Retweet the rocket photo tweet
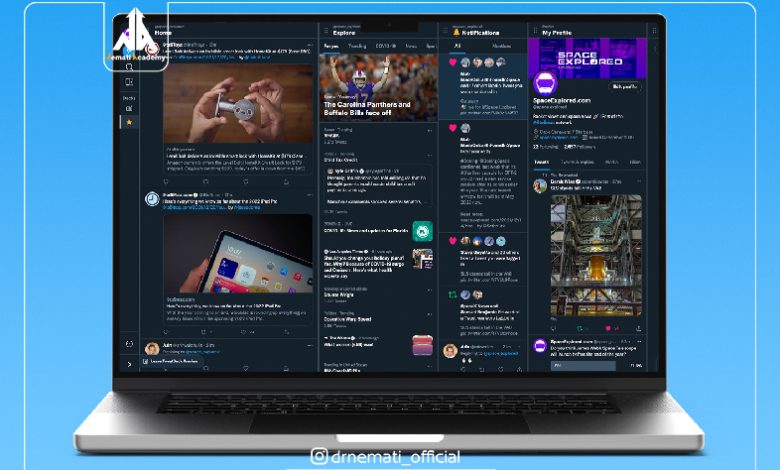This screenshot has height=470, width=780. coord(581,328)
